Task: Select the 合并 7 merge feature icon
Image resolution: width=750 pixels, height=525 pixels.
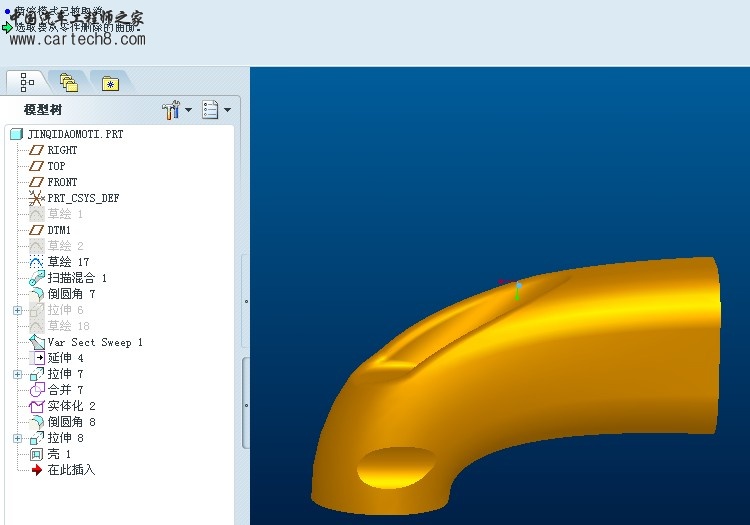Action: pos(37,390)
